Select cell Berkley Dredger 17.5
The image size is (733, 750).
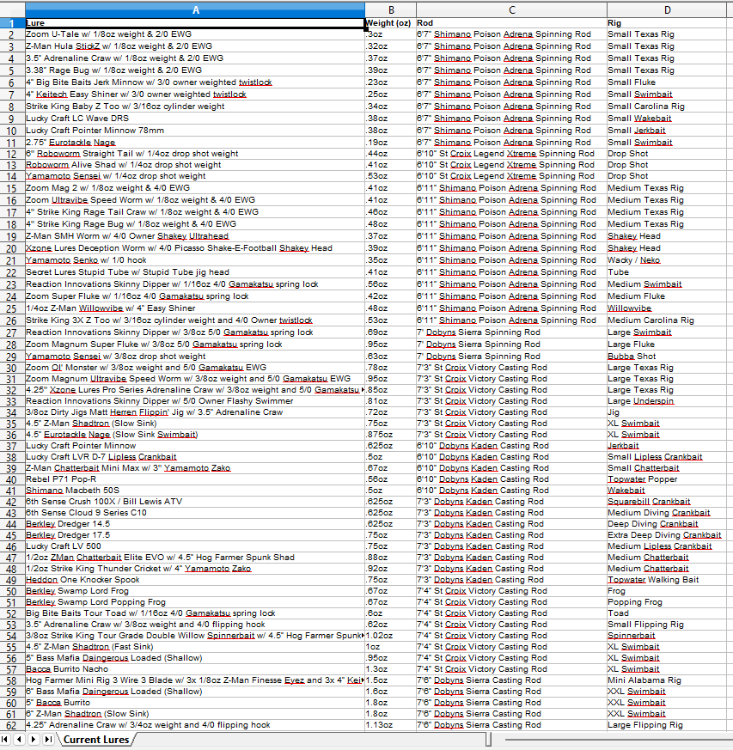tap(195, 535)
